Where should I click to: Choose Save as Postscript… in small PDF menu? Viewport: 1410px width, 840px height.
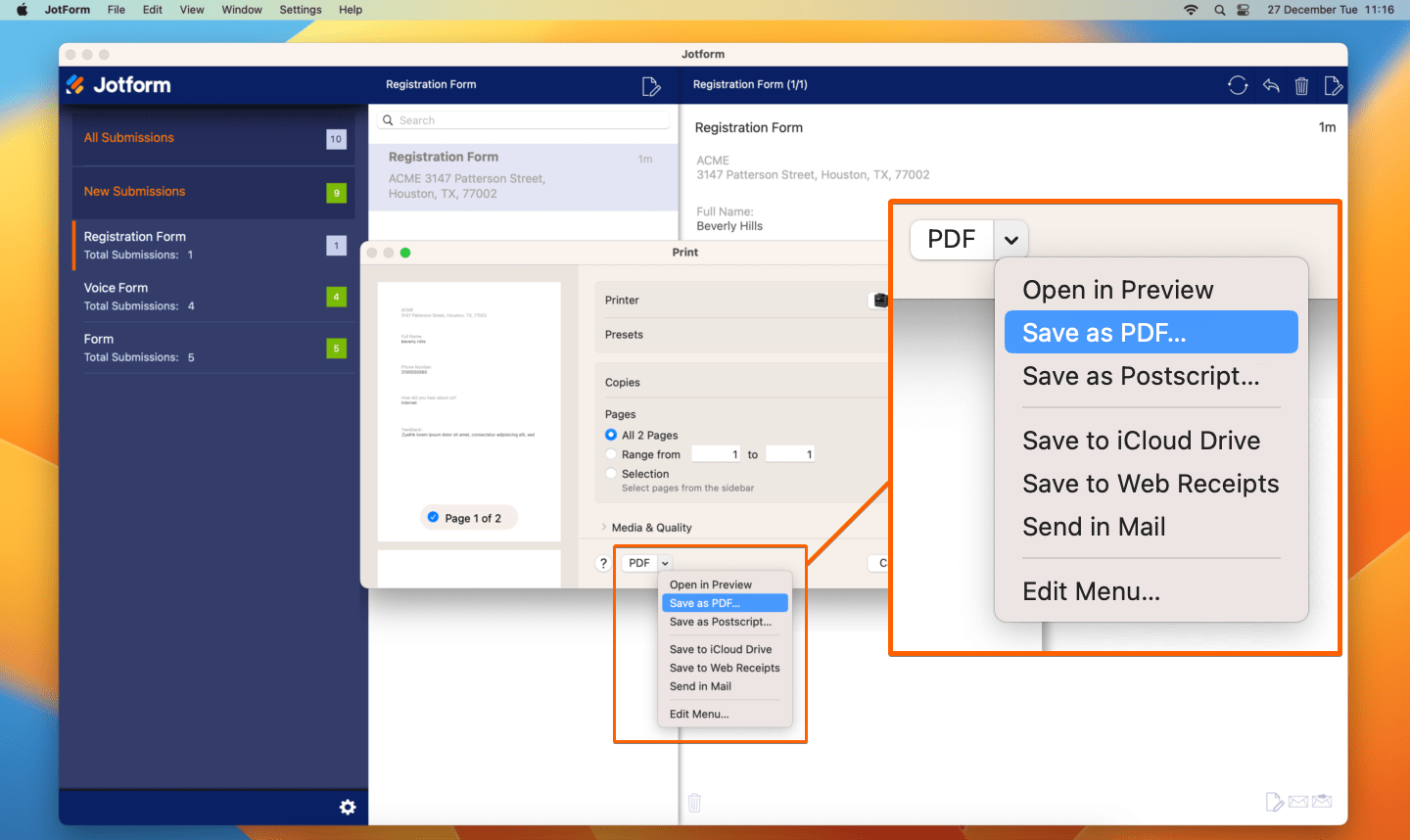pos(725,622)
